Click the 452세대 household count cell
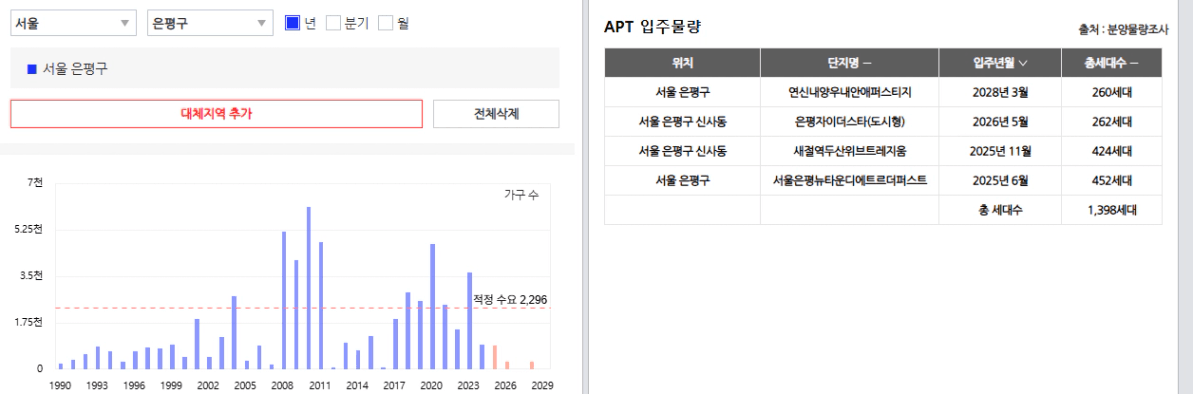This screenshot has height=394, width=1193. (x=1112, y=180)
